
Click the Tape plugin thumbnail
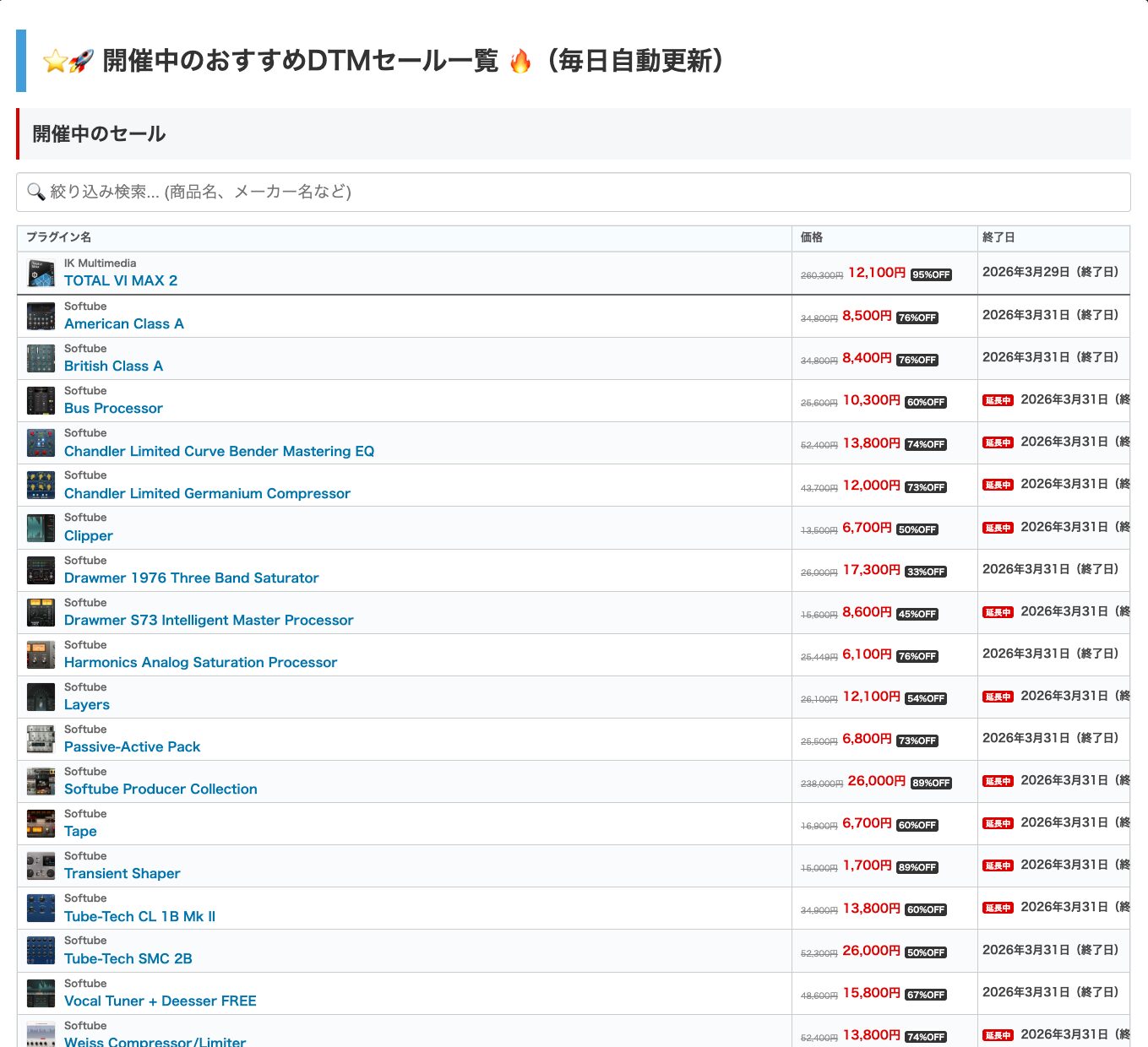41,823
